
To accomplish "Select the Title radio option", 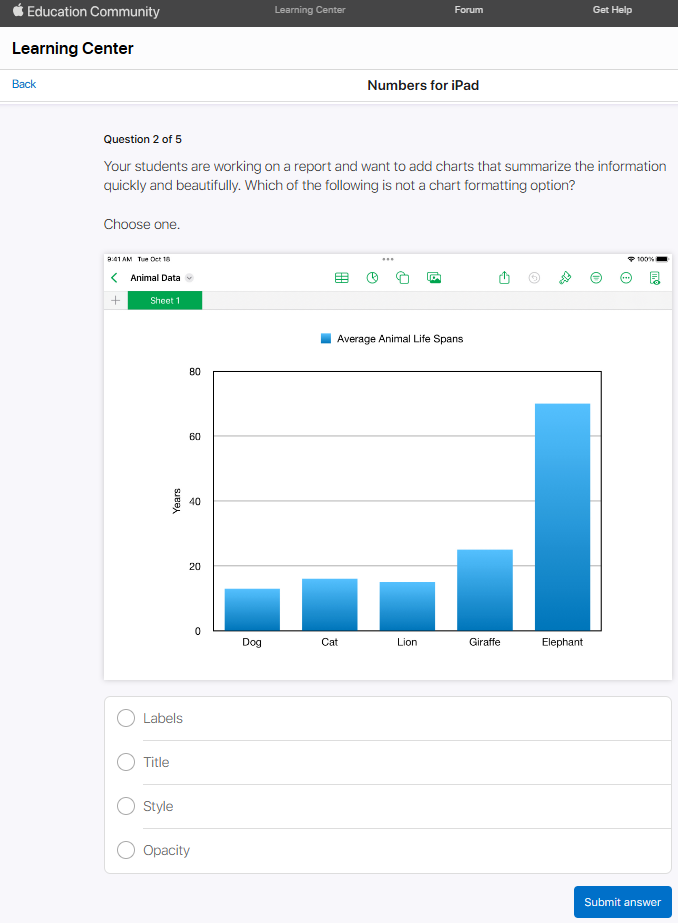I will (126, 762).
